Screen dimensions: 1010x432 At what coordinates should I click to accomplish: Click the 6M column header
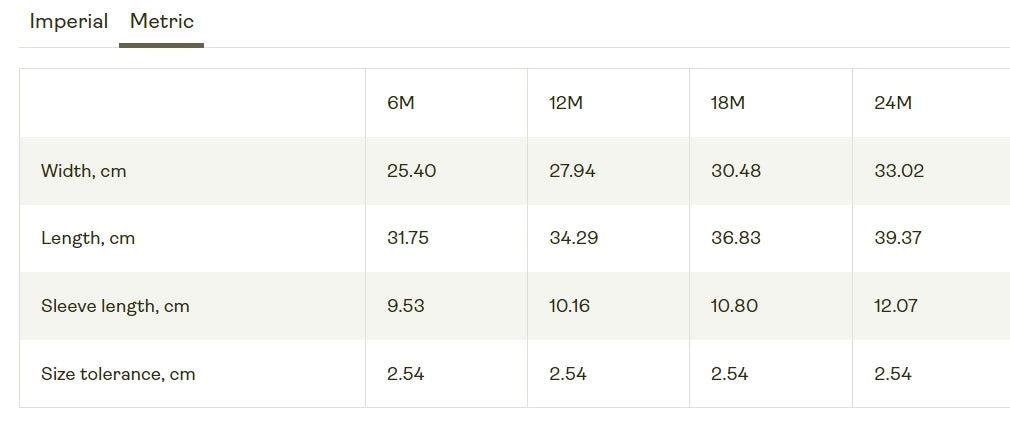tap(401, 103)
